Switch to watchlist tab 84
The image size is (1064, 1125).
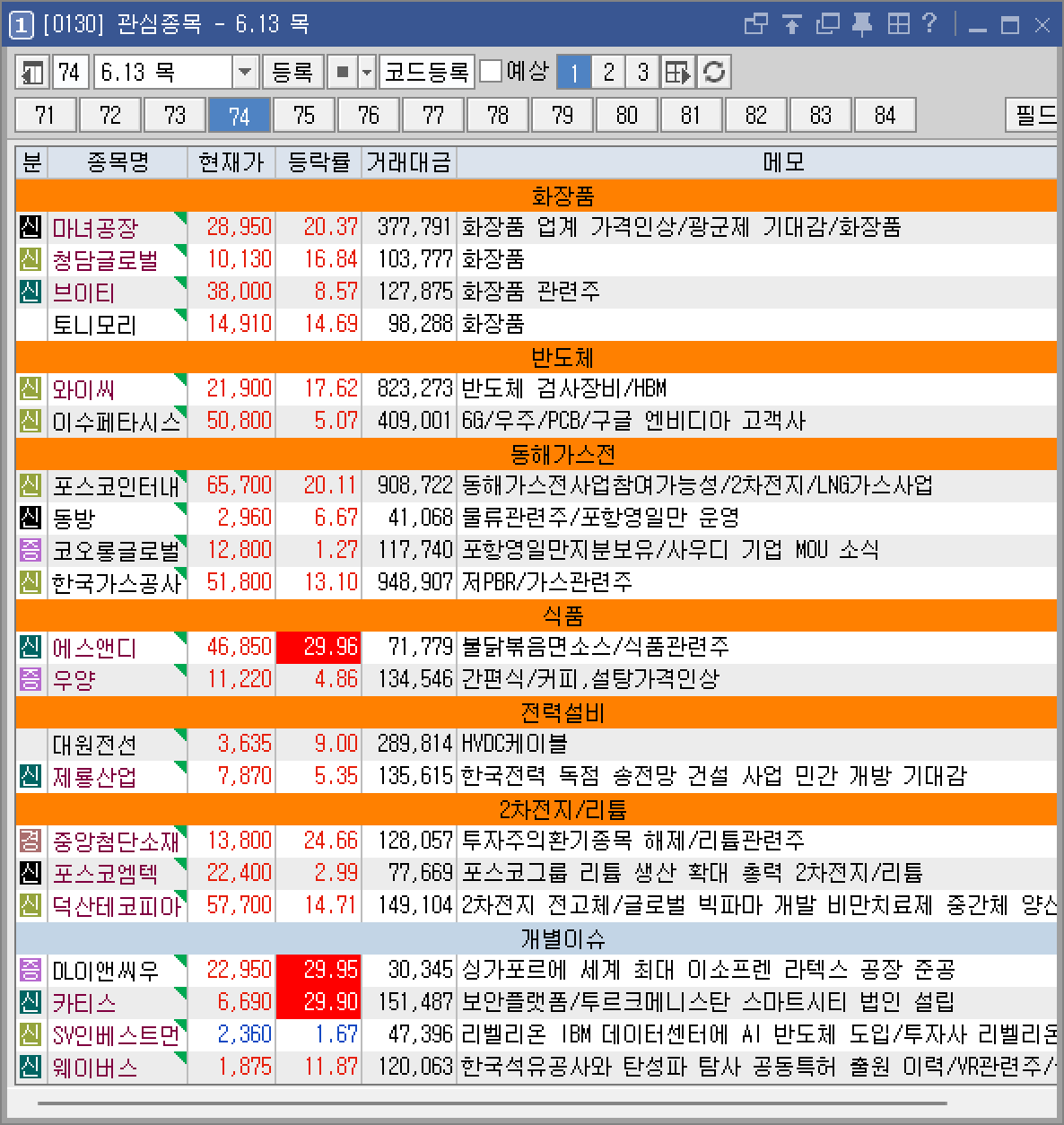coord(885,115)
